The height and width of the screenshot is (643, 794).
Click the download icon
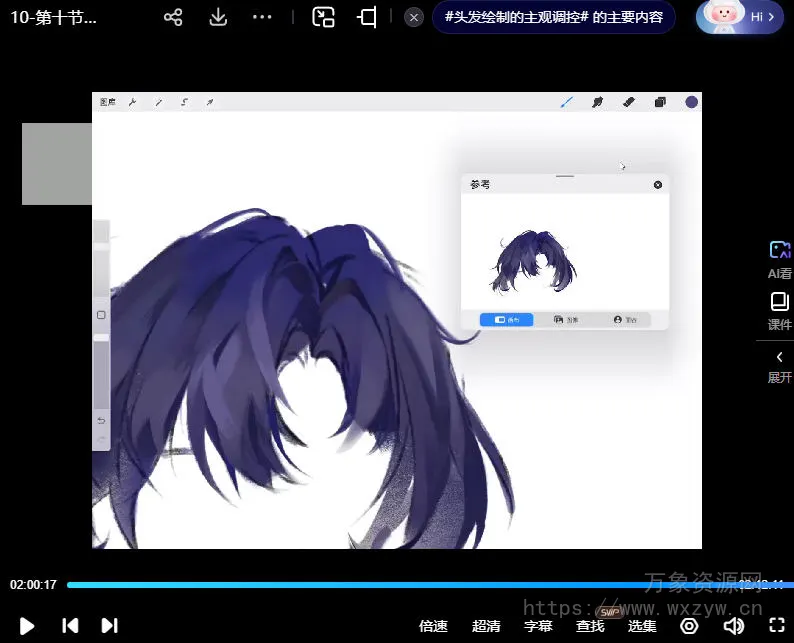218,17
